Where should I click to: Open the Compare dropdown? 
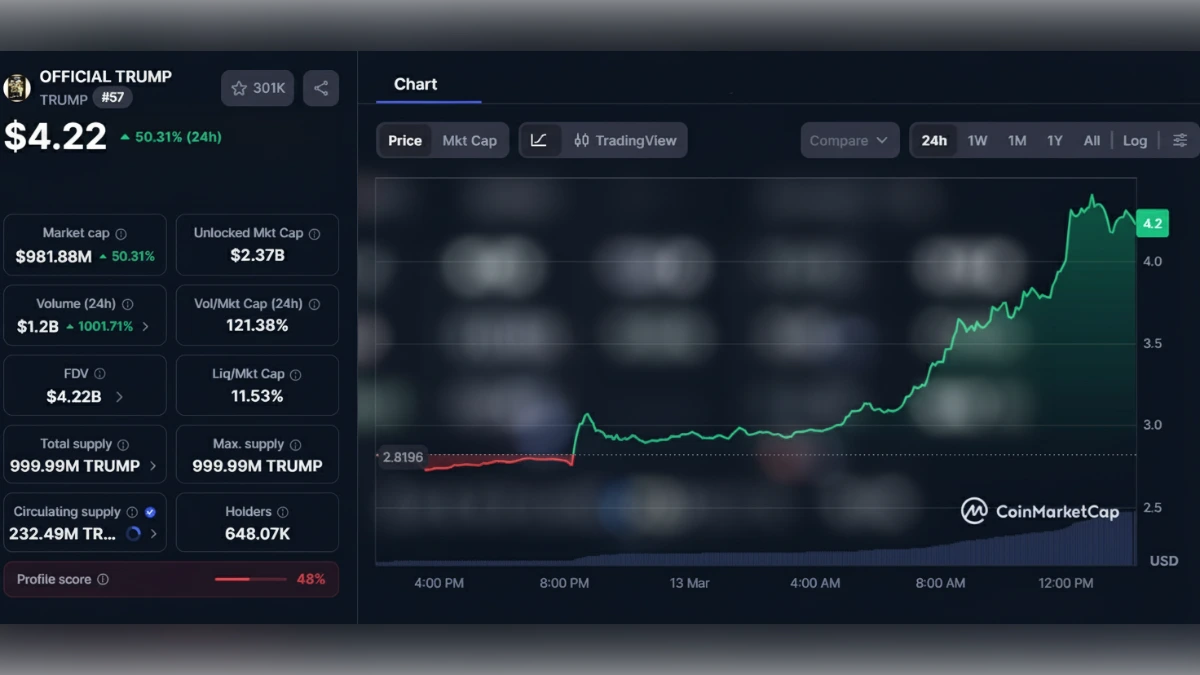[x=848, y=140]
